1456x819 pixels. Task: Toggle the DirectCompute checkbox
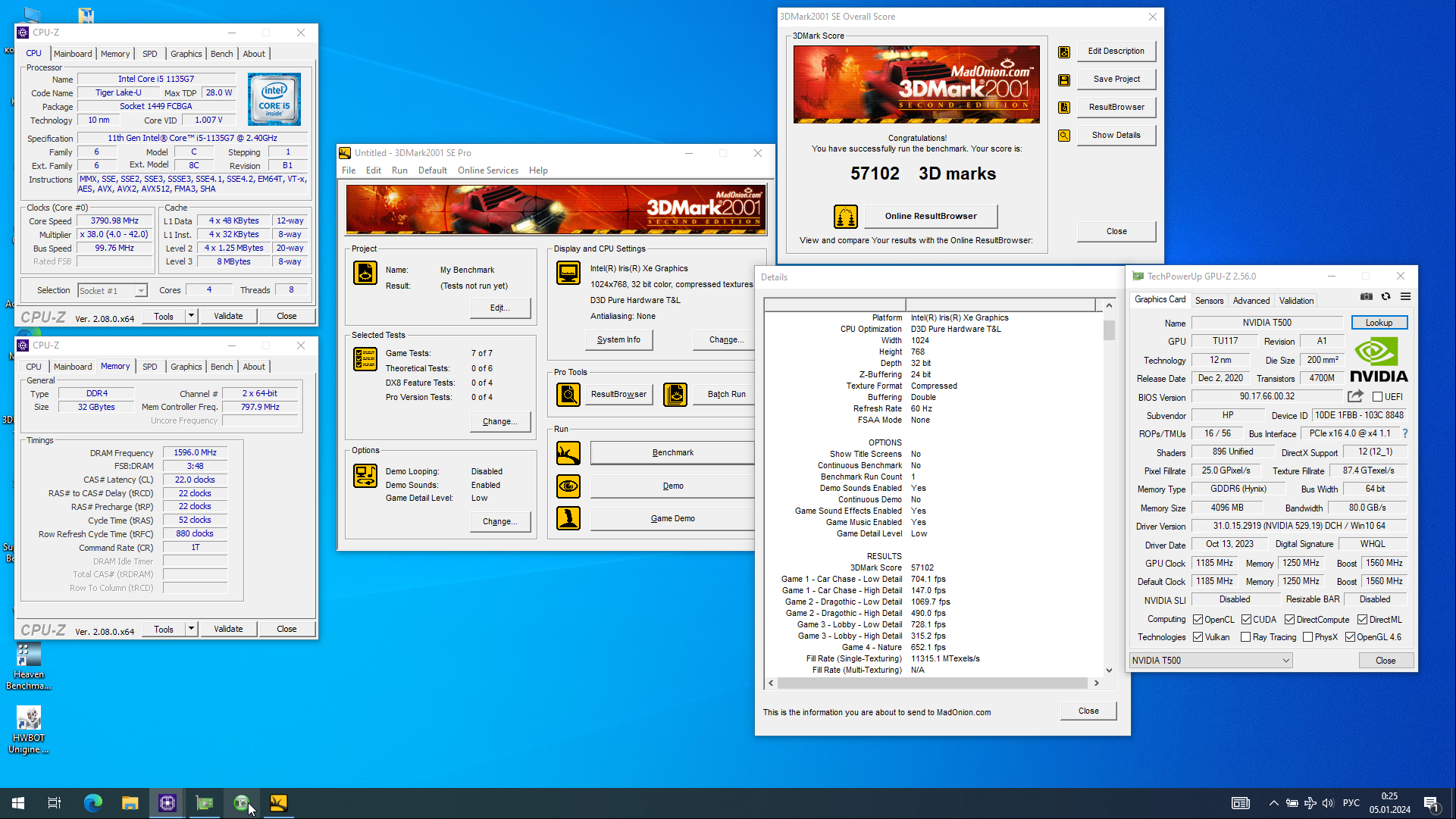point(1289,620)
